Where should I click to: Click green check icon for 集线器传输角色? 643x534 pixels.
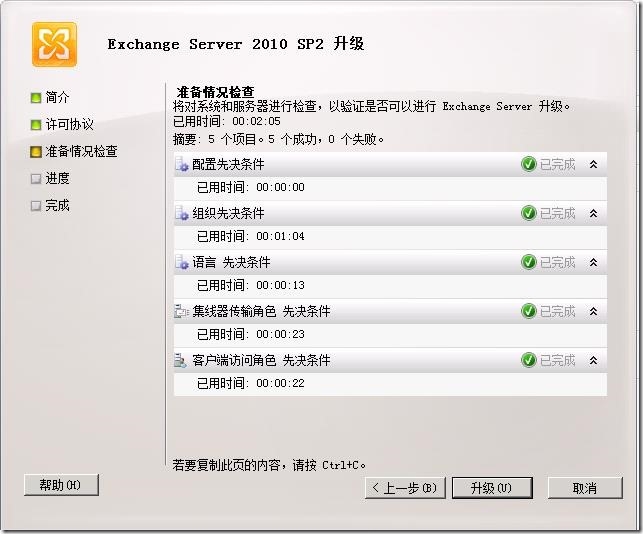(x=529, y=311)
